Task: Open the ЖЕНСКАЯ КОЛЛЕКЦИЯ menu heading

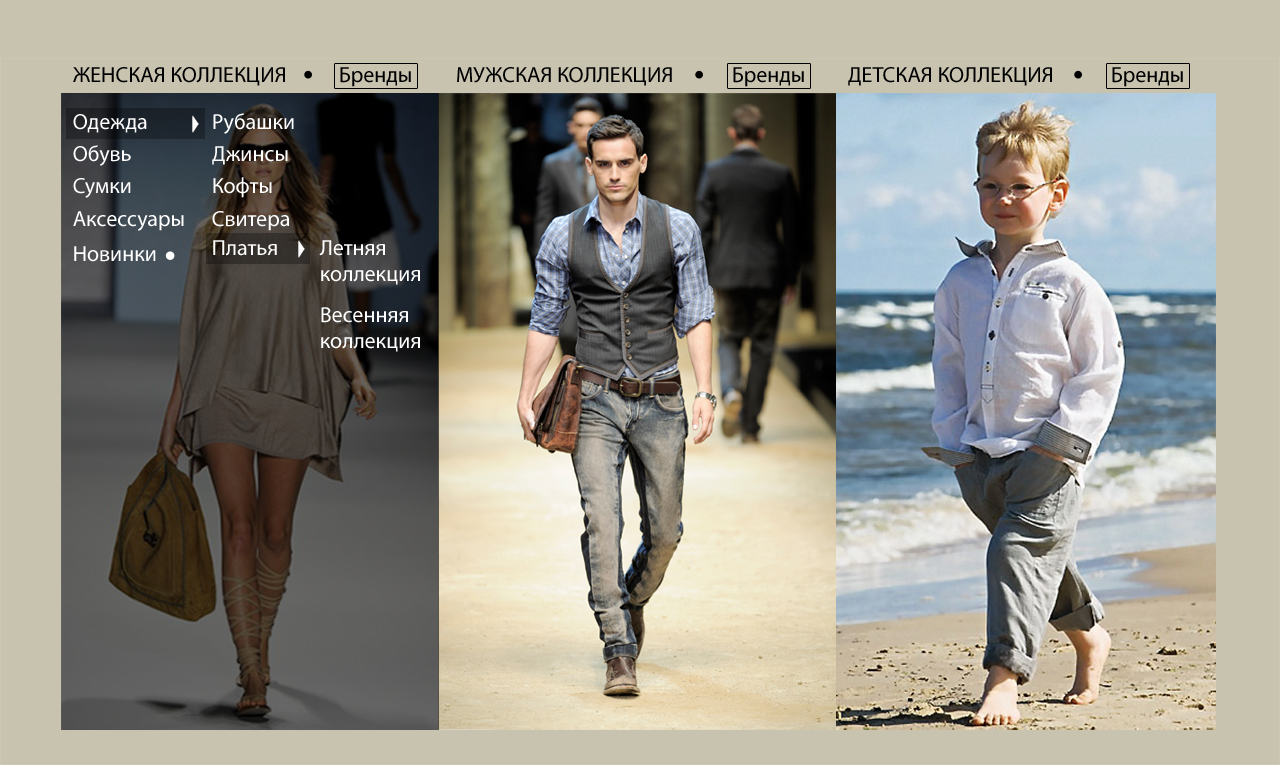Action: pos(179,75)
